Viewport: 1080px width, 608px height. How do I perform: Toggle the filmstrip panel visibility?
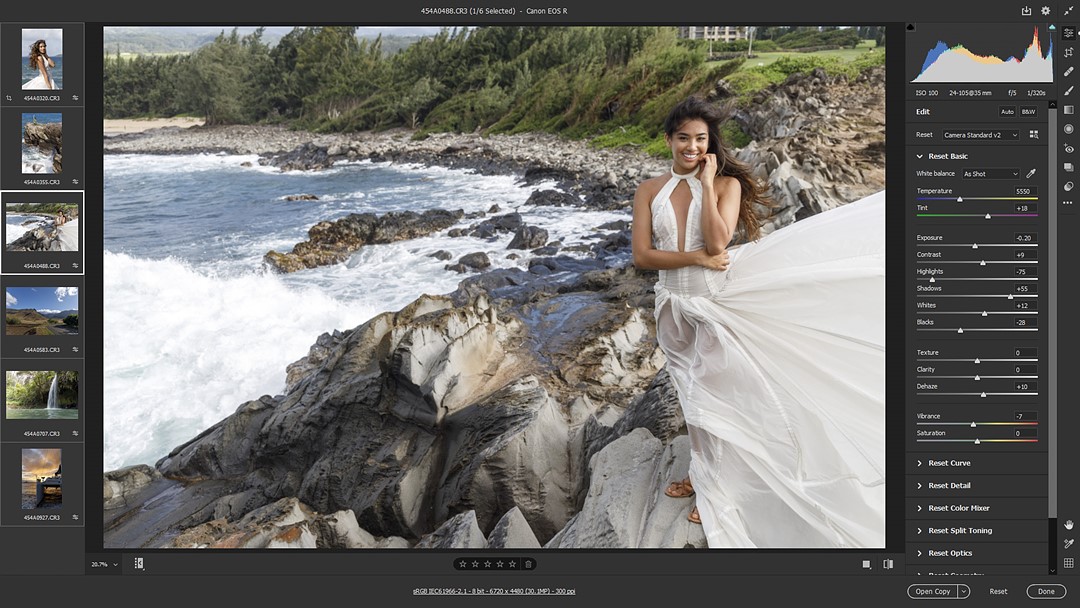tap(139, 563)
